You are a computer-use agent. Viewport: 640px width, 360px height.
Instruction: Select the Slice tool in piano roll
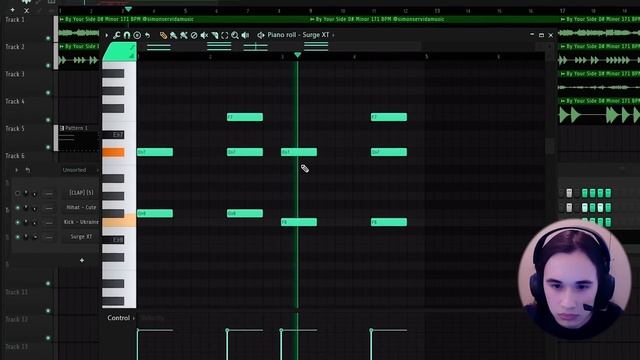pyautogui.click(x=214, y=36)
